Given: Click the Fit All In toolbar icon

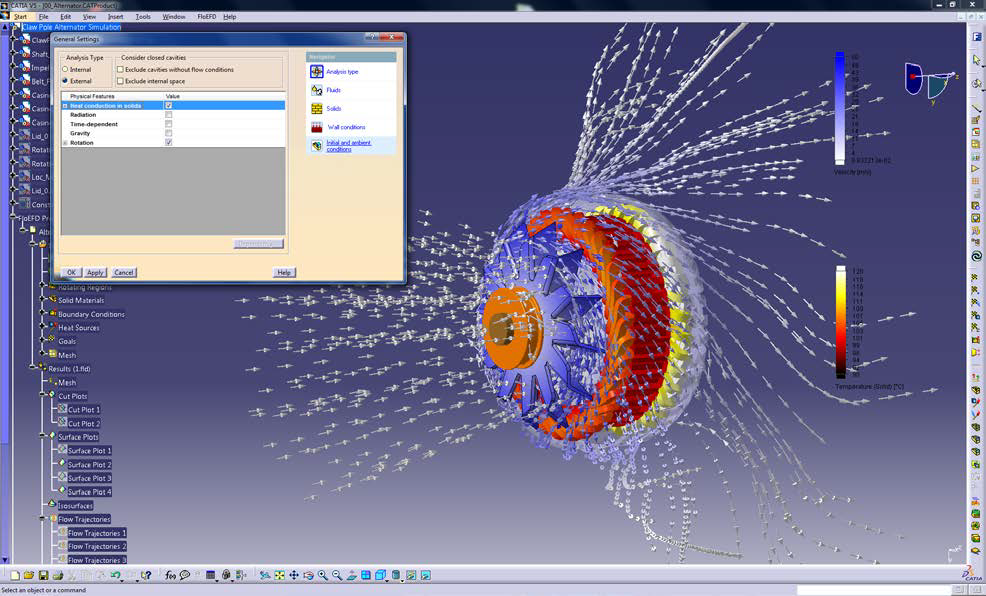Looking at the screenshot, I should [279, 575].
